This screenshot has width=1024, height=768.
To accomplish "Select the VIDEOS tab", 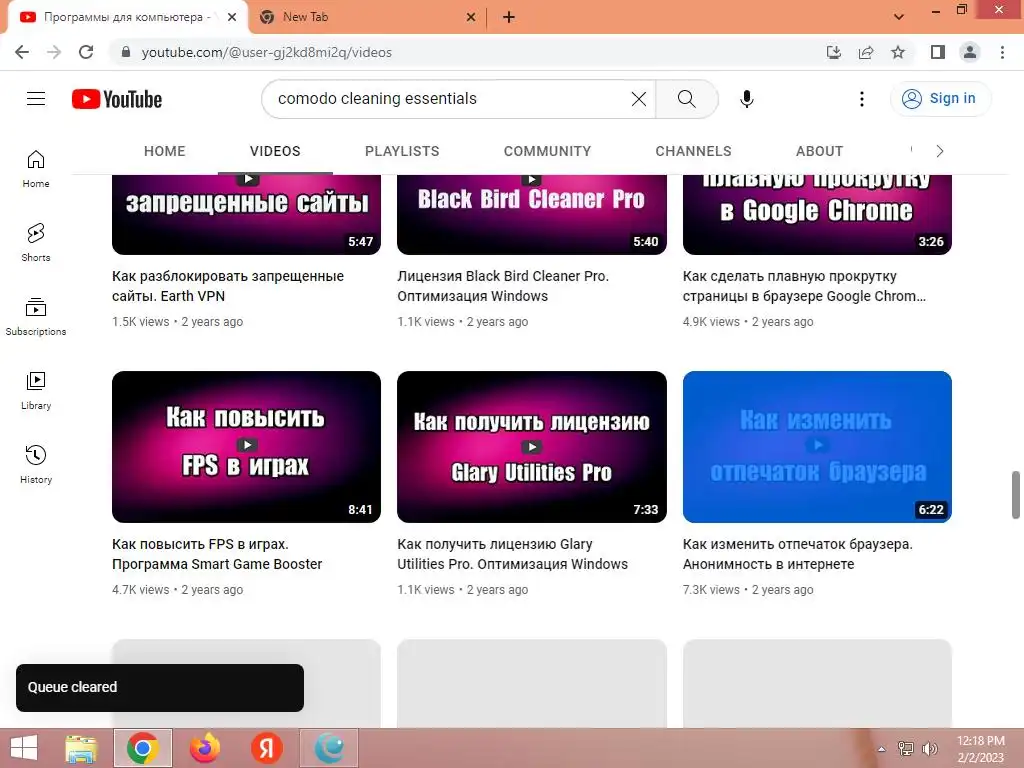I will click(x=275, y=152).
